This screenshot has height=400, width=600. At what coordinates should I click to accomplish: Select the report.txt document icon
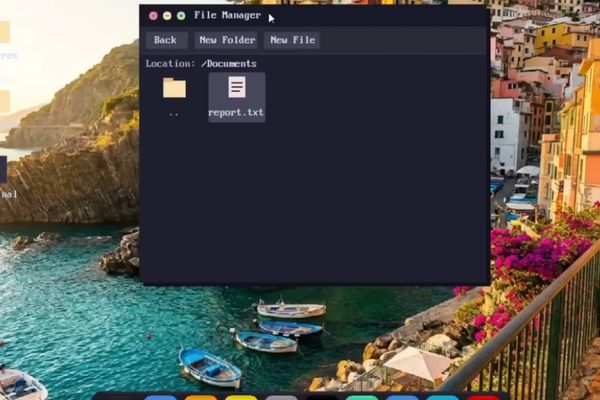[x=237, y=87]
